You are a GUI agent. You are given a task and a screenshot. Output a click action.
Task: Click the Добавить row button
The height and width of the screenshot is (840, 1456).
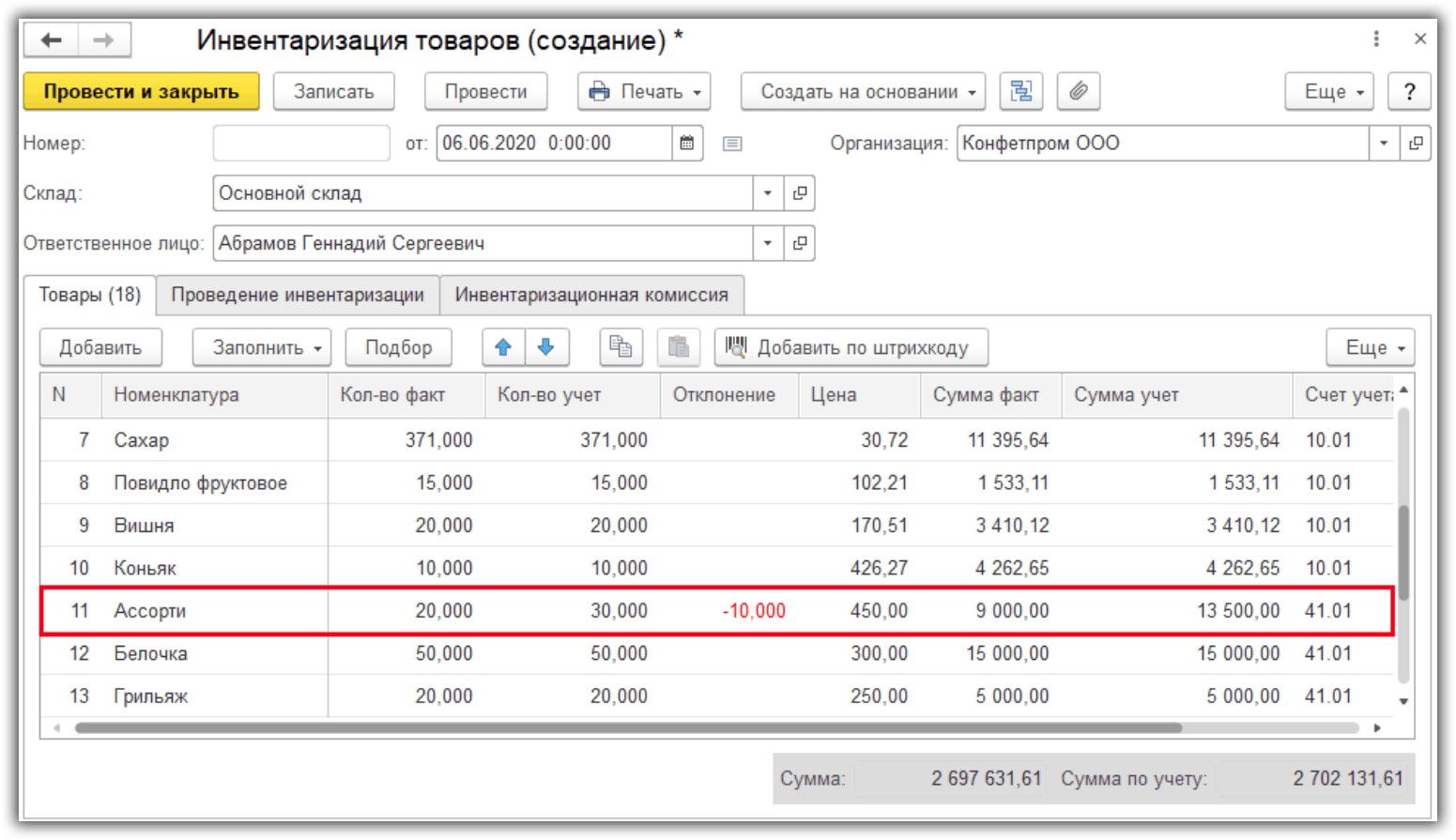[x=100, y=347]
